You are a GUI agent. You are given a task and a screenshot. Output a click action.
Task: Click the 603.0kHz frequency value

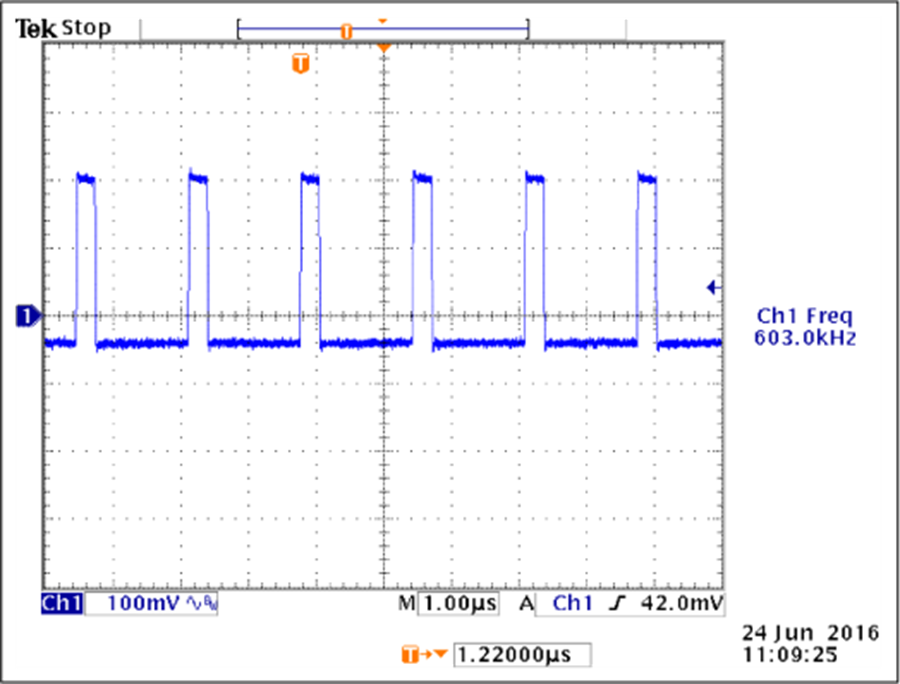(x=804, y=338)
